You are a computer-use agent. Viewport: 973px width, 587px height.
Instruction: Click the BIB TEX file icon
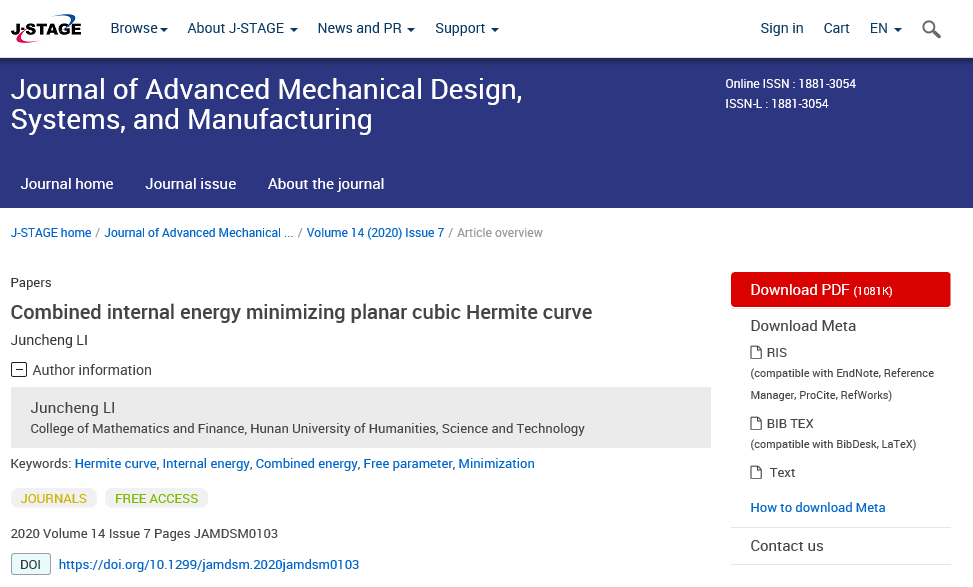click(756, 423)
